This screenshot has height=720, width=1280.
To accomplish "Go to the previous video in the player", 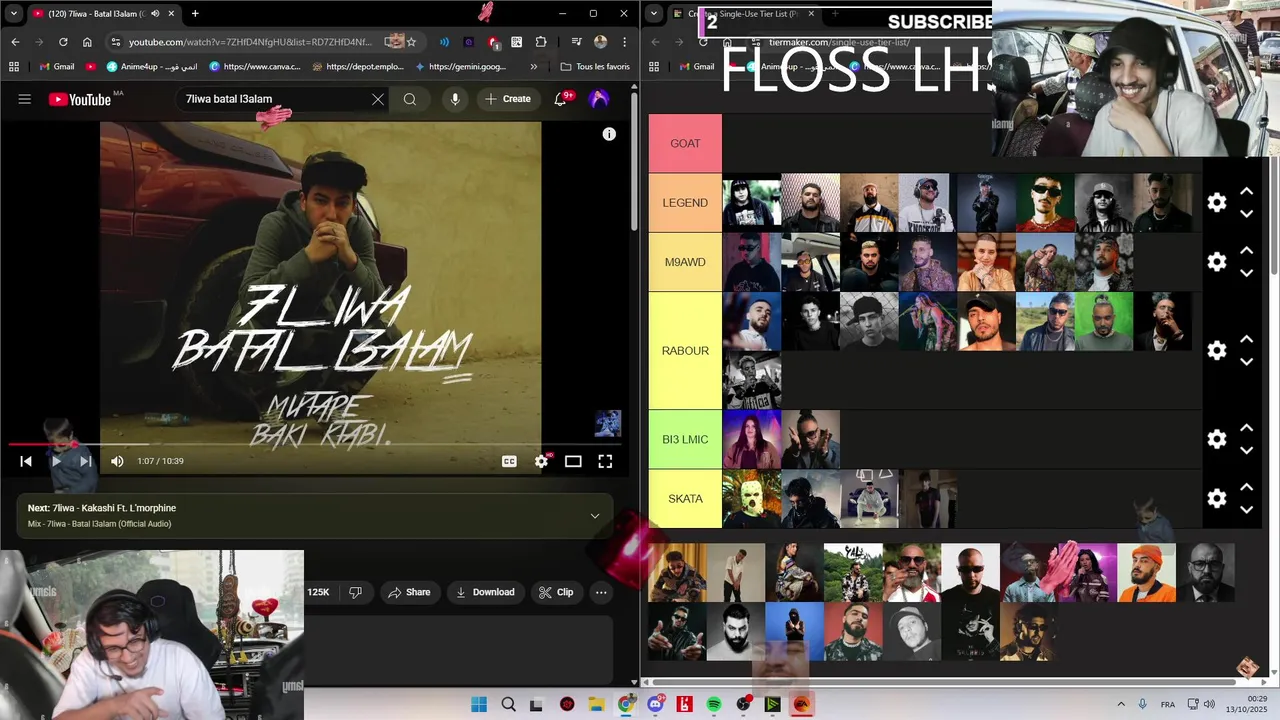I will pos(26,461).
